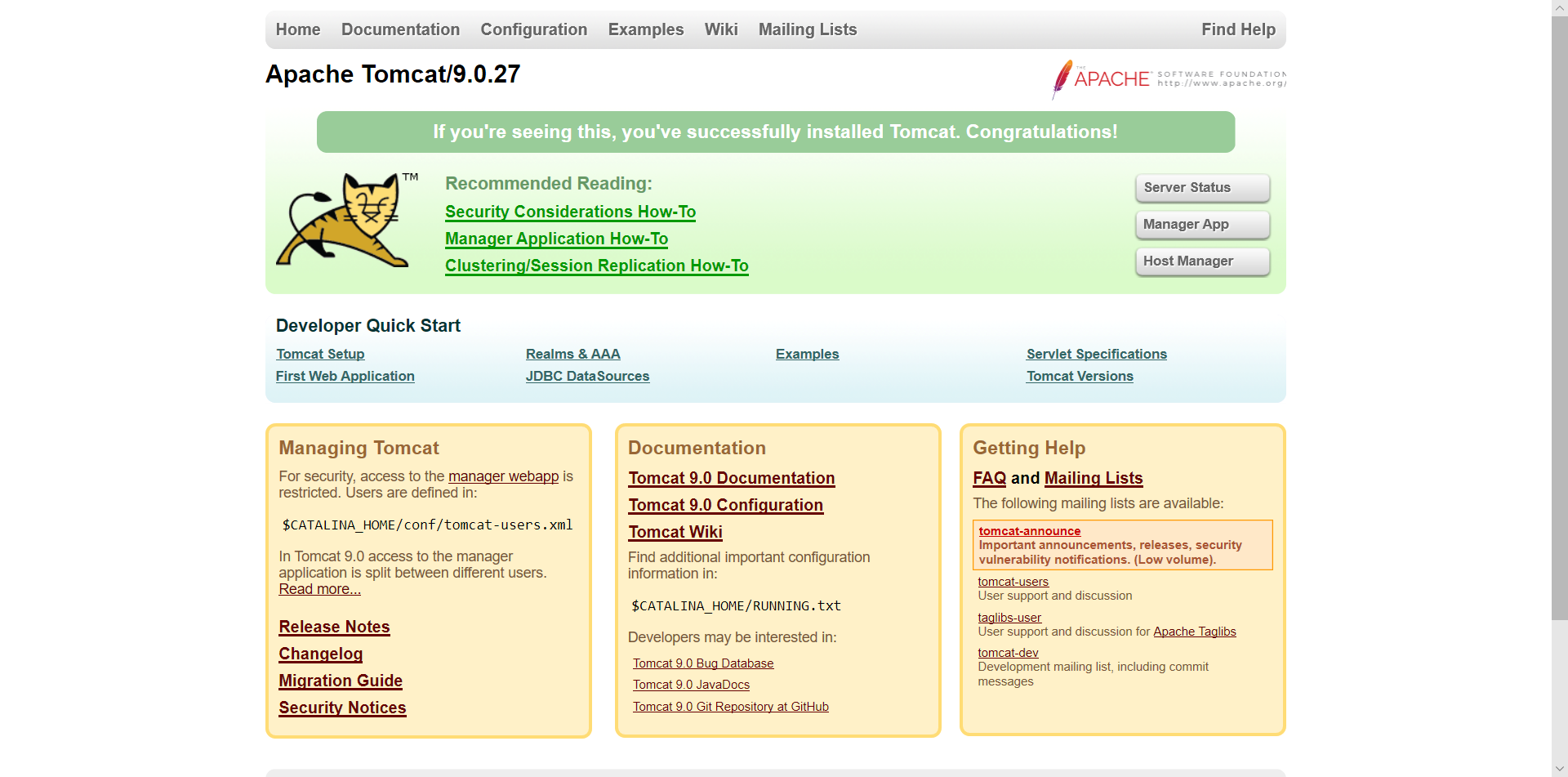Click the Server Status button

tap(1202, 188)
